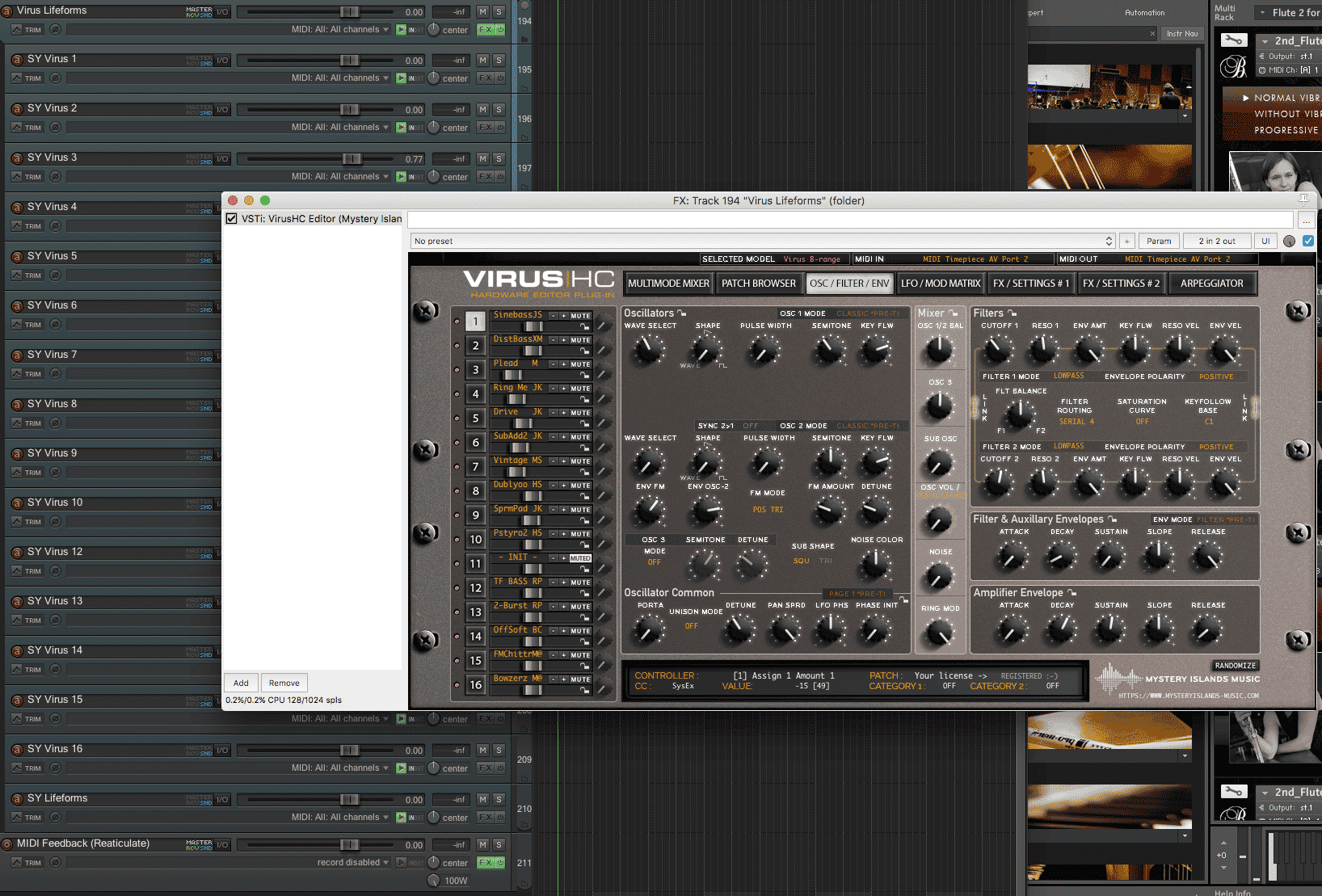Mute the Virus Lifeforms track
Image resolution: width=1322 pixels, height=896 pixels.
(482, 11)
